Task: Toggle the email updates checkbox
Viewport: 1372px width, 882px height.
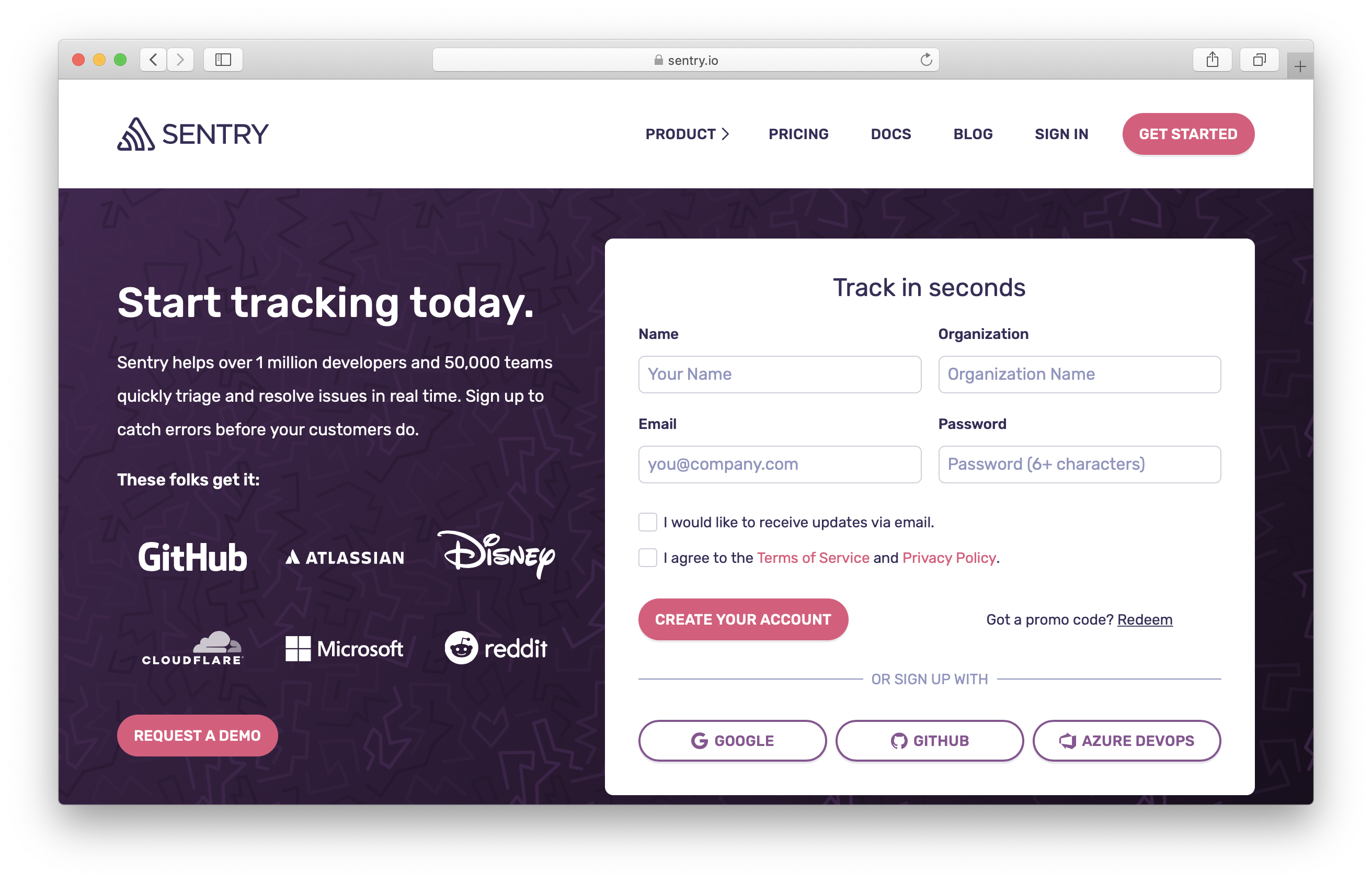Action: point(647,521)
